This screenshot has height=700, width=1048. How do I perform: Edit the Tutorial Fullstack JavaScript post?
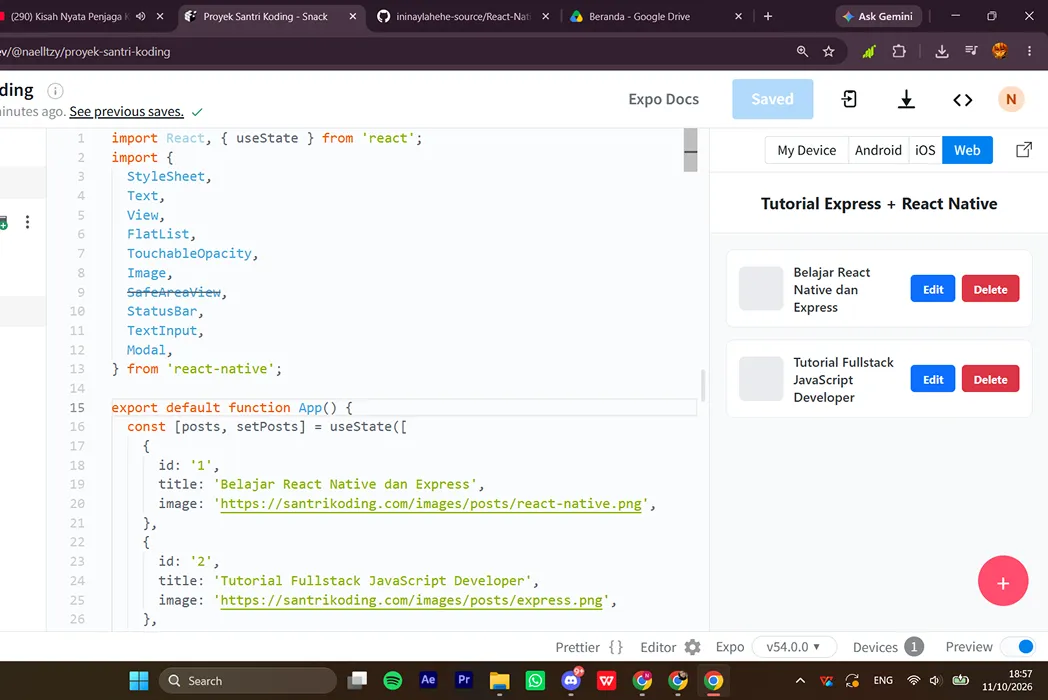click(x=933, y=380)
